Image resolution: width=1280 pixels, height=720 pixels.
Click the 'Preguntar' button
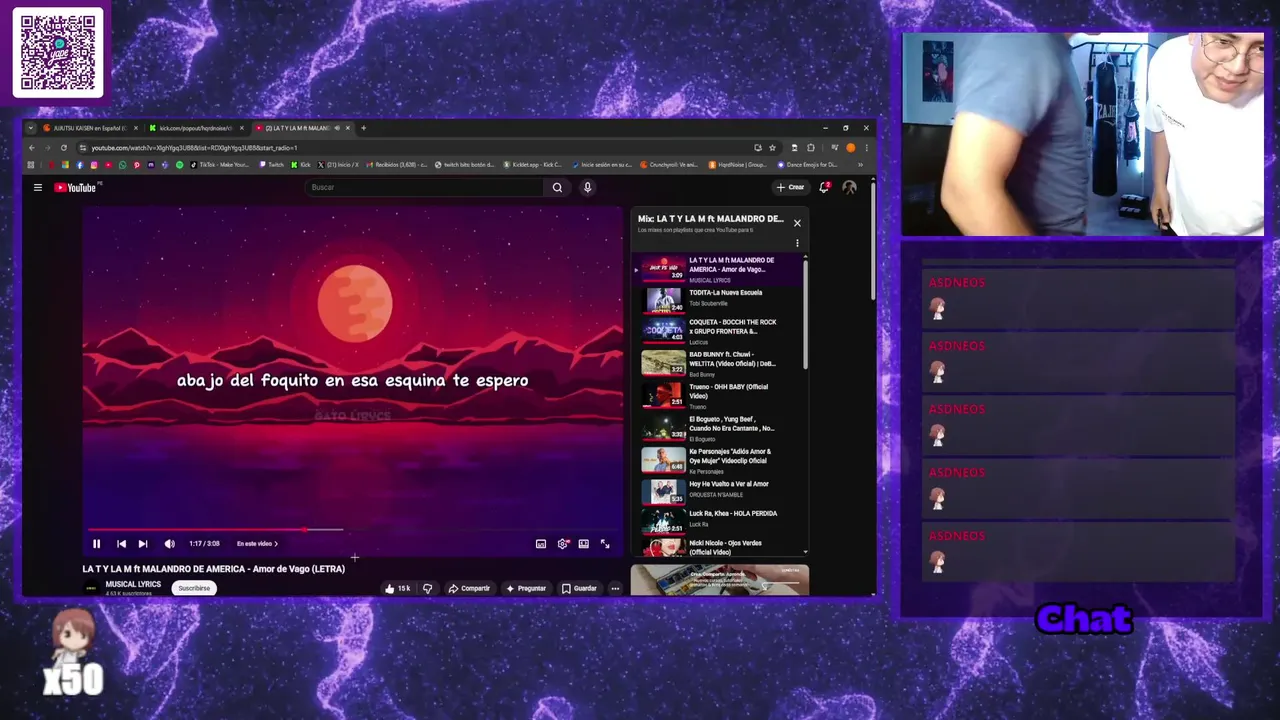coord(526,588)
